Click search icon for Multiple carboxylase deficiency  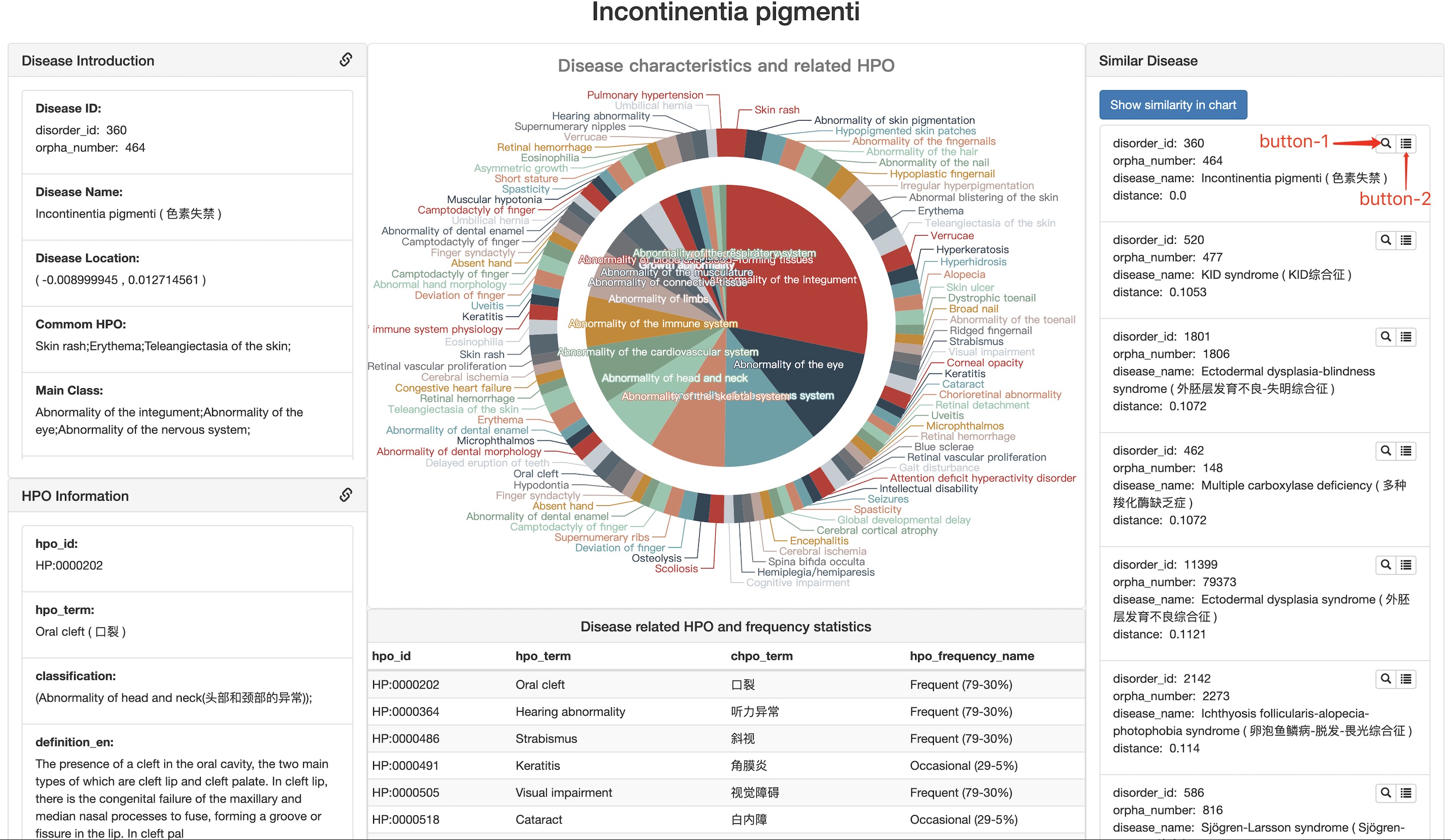[1386, 451]
